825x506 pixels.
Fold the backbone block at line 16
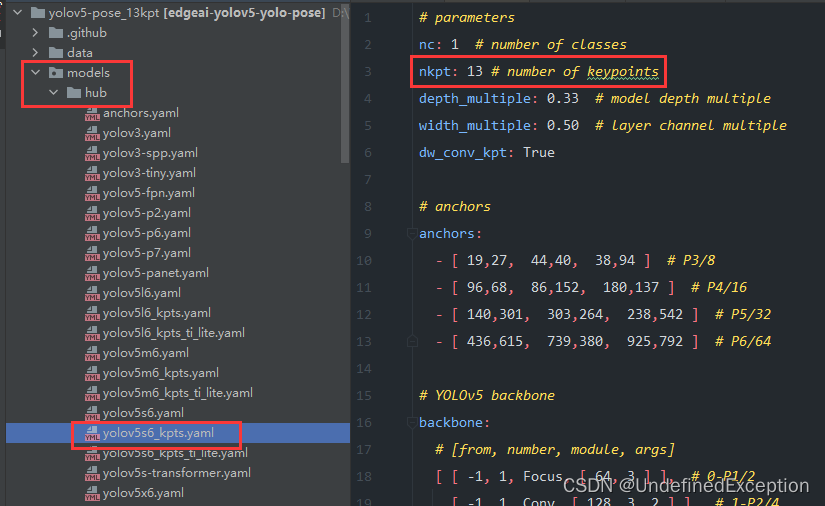point(412,422)
